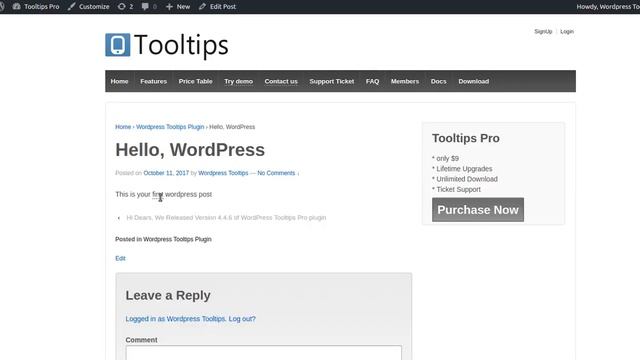Click the Login link
The width and height of the screenshot is (640, 360).
coord(567,31)
